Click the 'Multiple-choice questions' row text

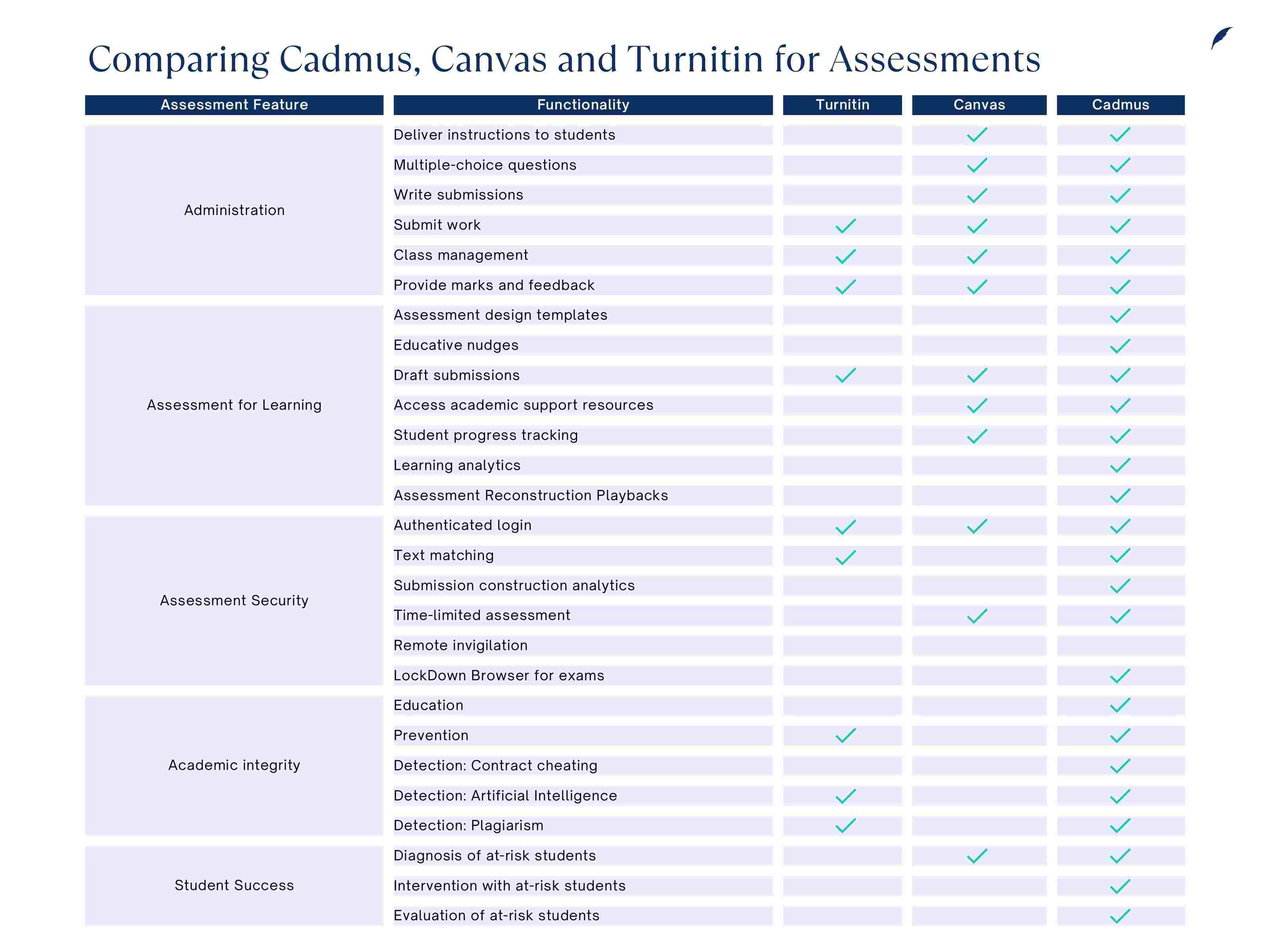tap(485, 165)
